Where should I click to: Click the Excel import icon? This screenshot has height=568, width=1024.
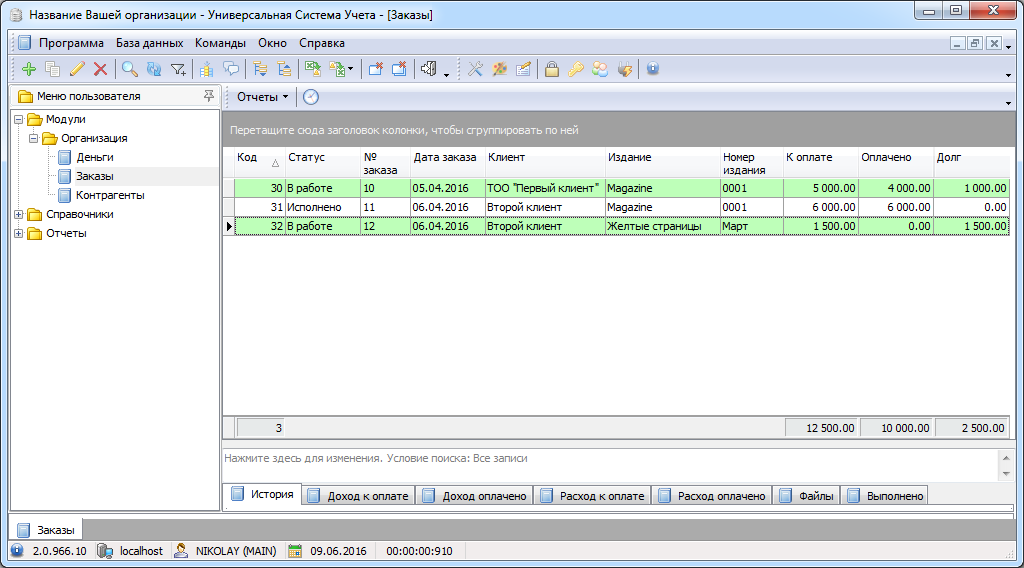pos(313,69)
